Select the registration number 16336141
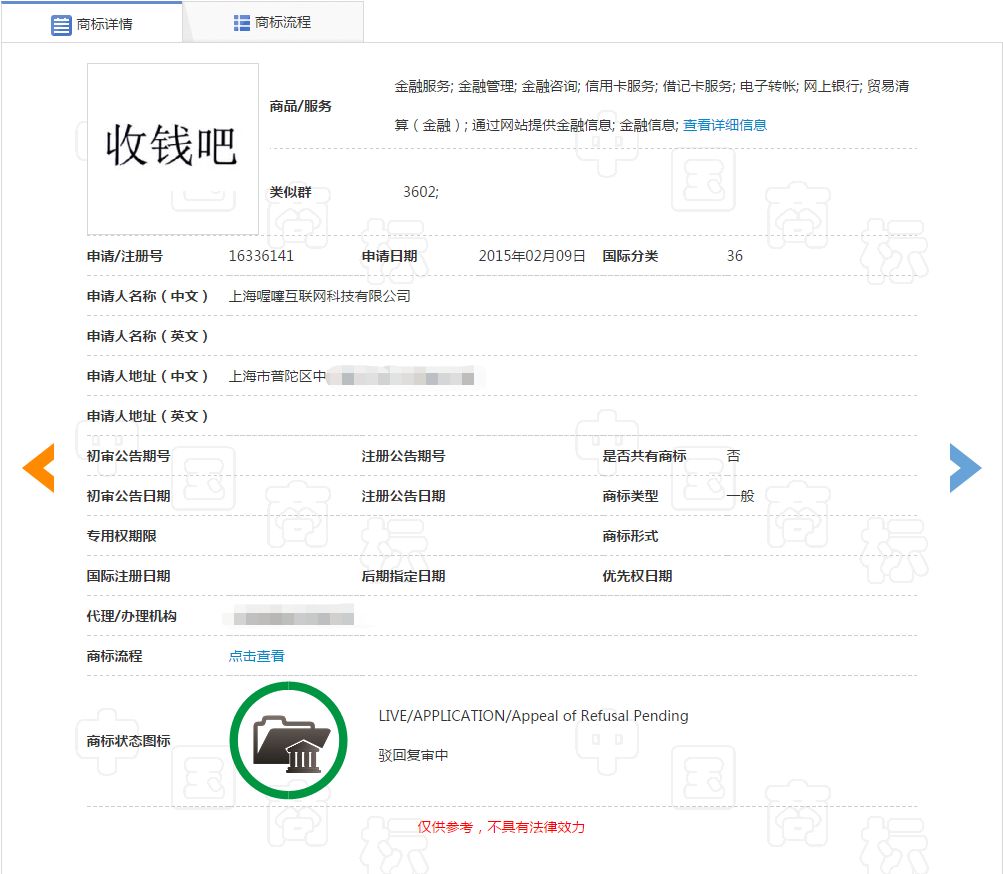This screenshot has height=874, width=1003. pos(261,256)
